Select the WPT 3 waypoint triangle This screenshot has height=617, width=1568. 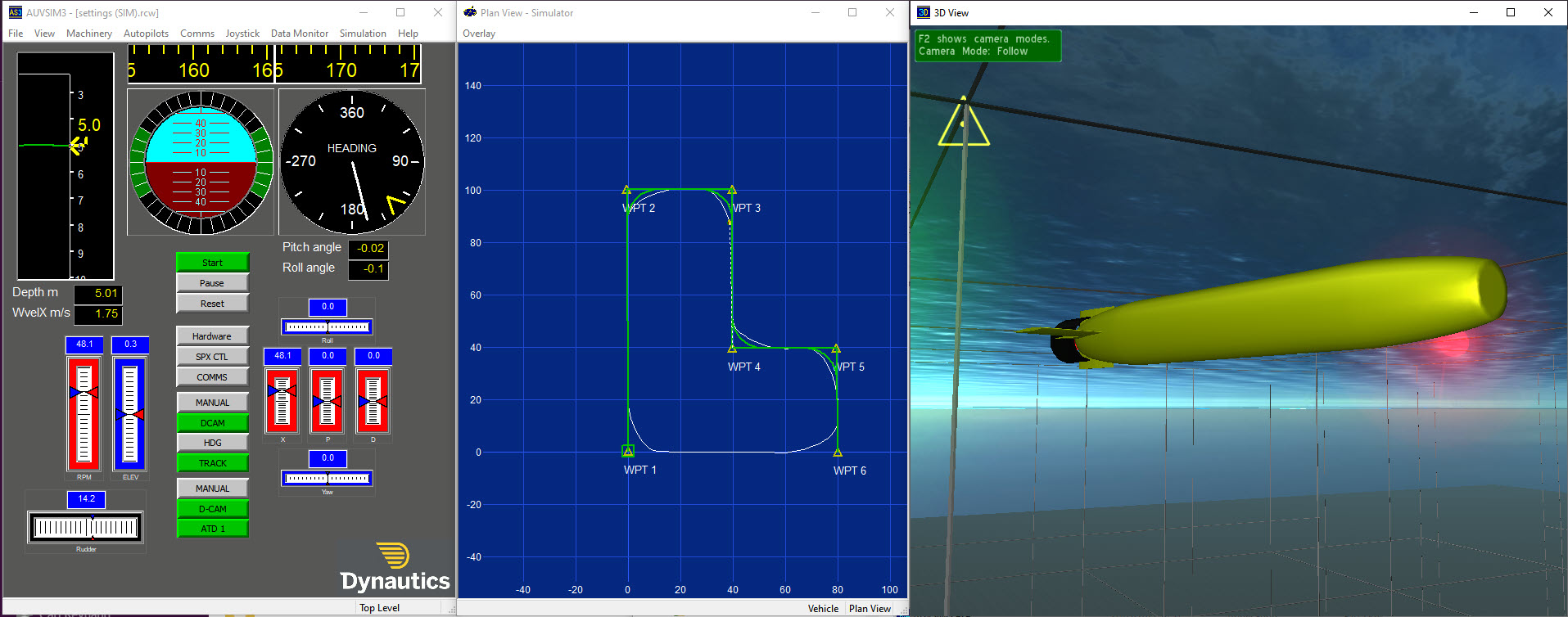pyautogui.click(x=732, y=190)
